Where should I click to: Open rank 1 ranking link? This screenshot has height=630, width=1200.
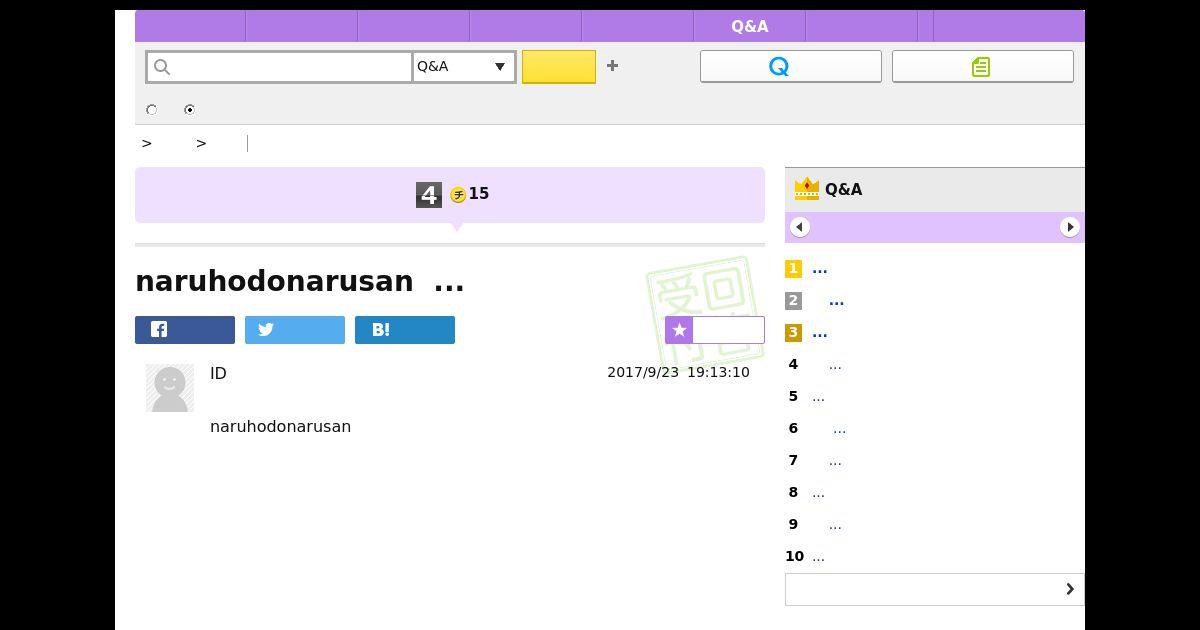click(819, 269)
